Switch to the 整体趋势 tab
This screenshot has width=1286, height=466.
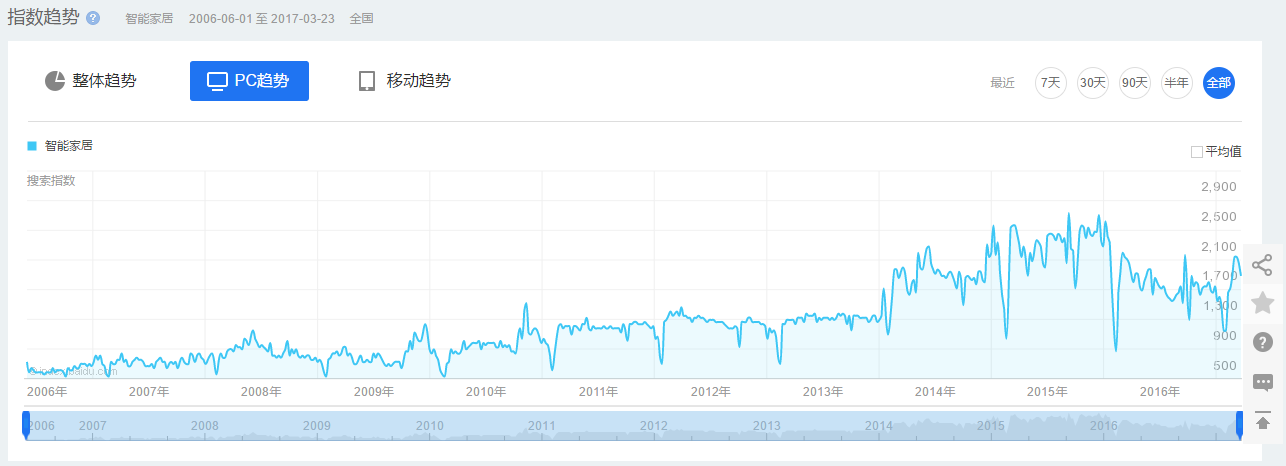point(91,81)
